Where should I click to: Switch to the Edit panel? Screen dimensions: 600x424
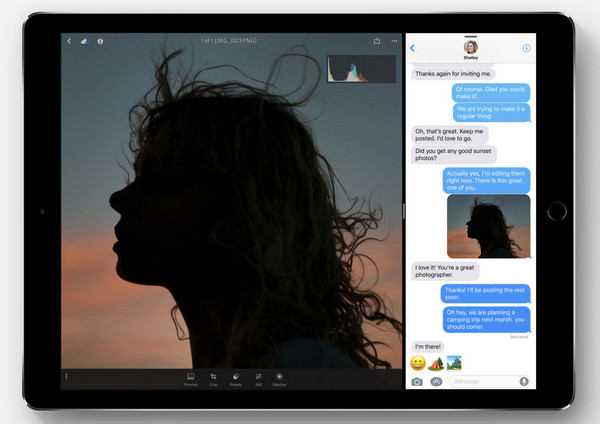258,378
